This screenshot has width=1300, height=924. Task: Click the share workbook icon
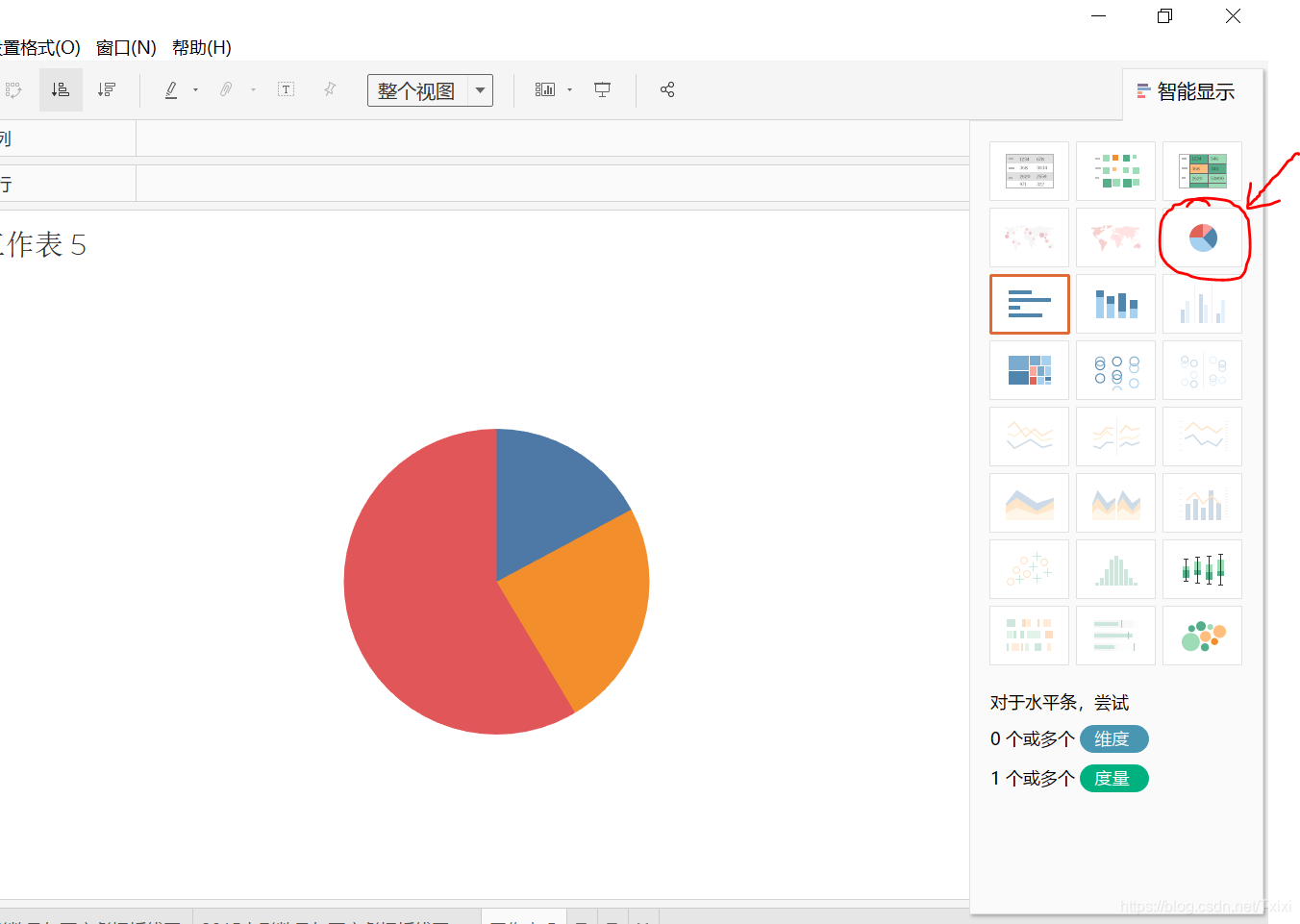tap(667, 89)
